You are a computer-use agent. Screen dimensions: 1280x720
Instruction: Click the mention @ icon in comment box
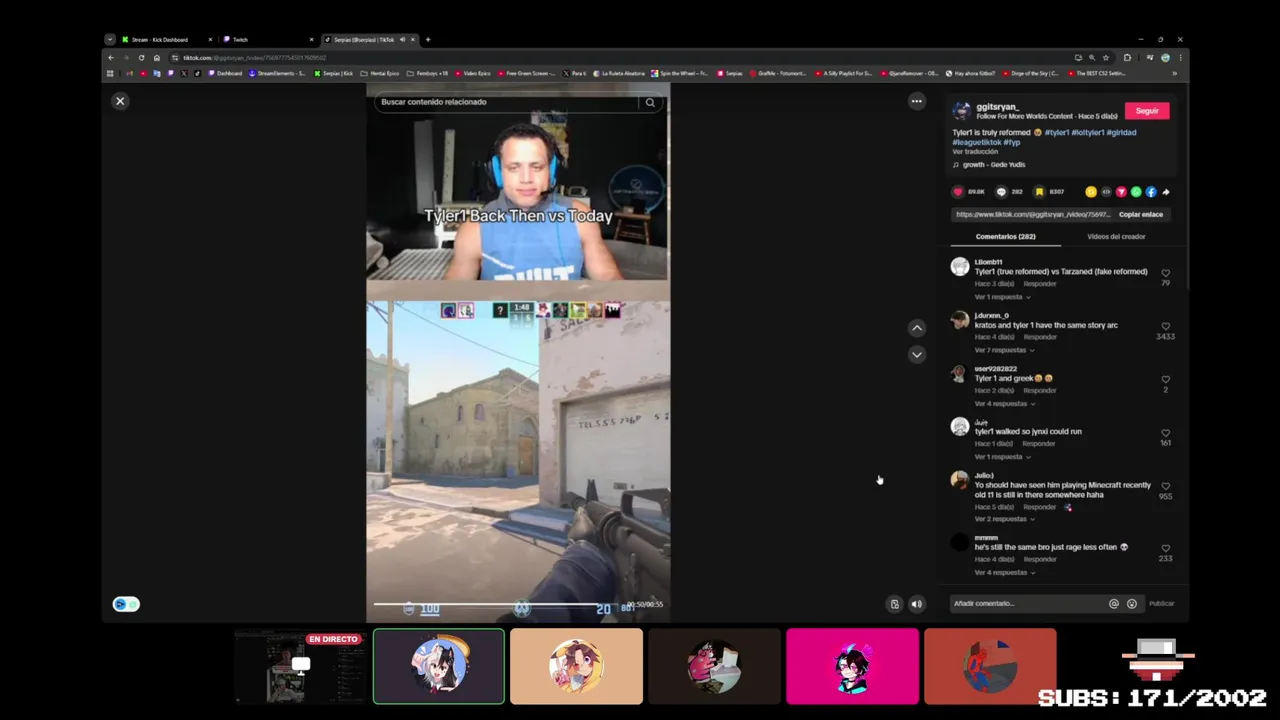(x=1114, y=604)
